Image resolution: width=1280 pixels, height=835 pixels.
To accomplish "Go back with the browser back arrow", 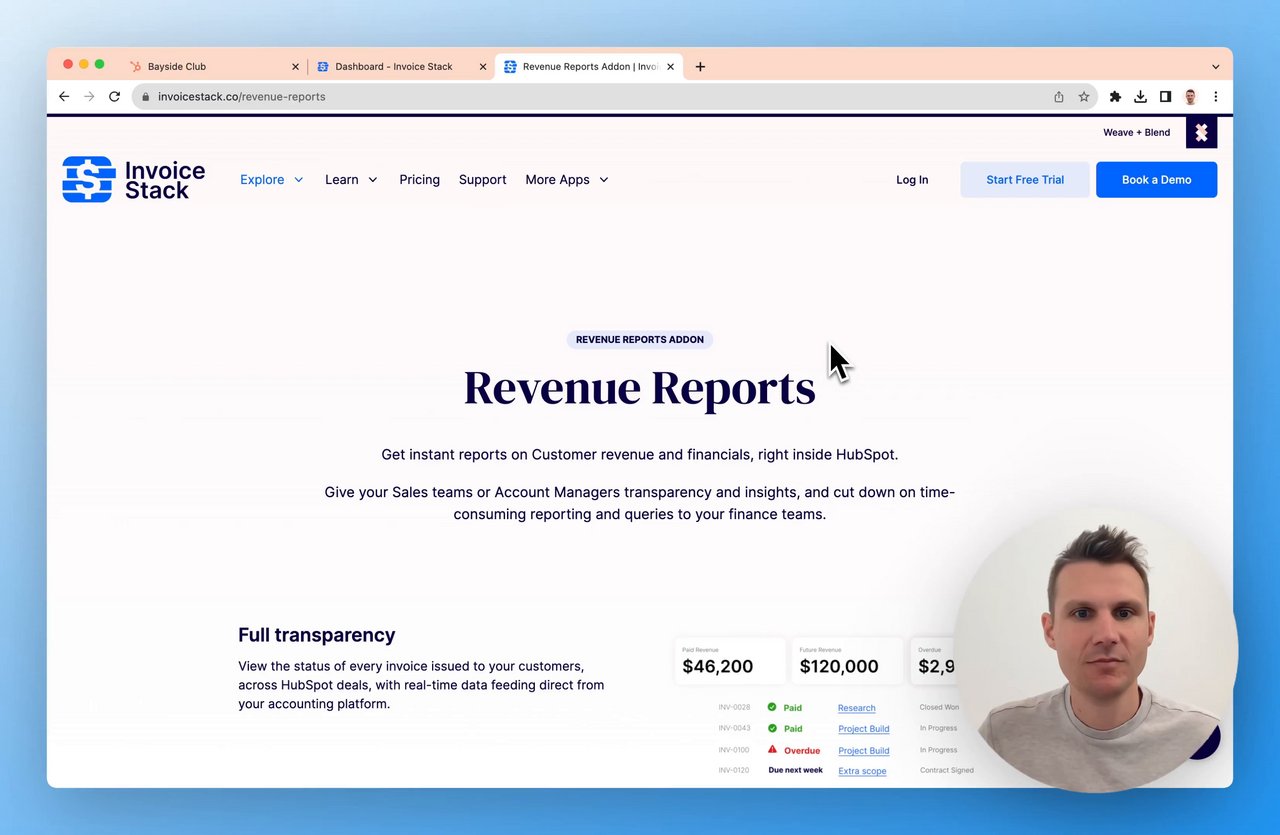I will click(x=64, y=97).
